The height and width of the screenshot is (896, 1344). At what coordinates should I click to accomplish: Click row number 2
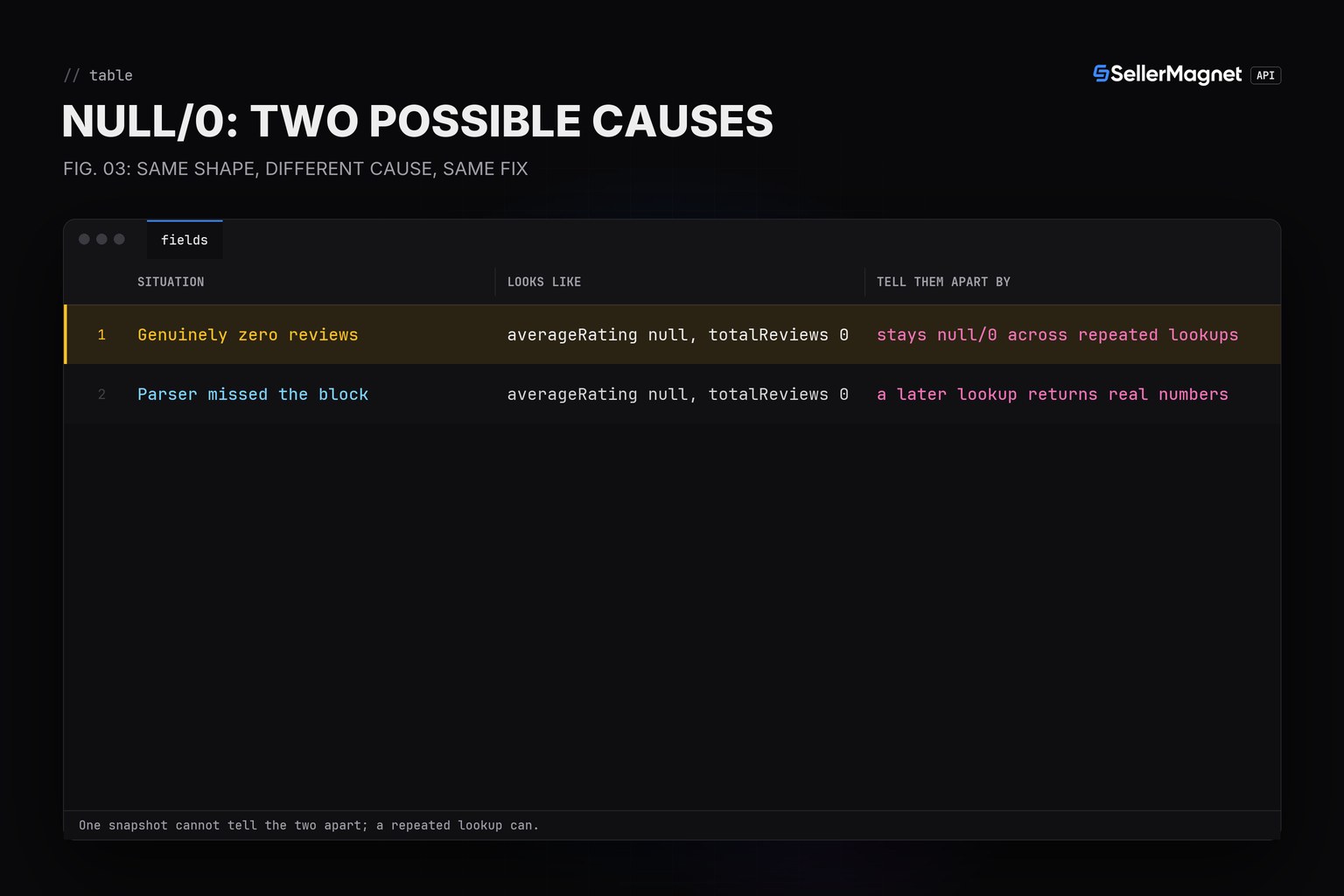click(101, 395)
